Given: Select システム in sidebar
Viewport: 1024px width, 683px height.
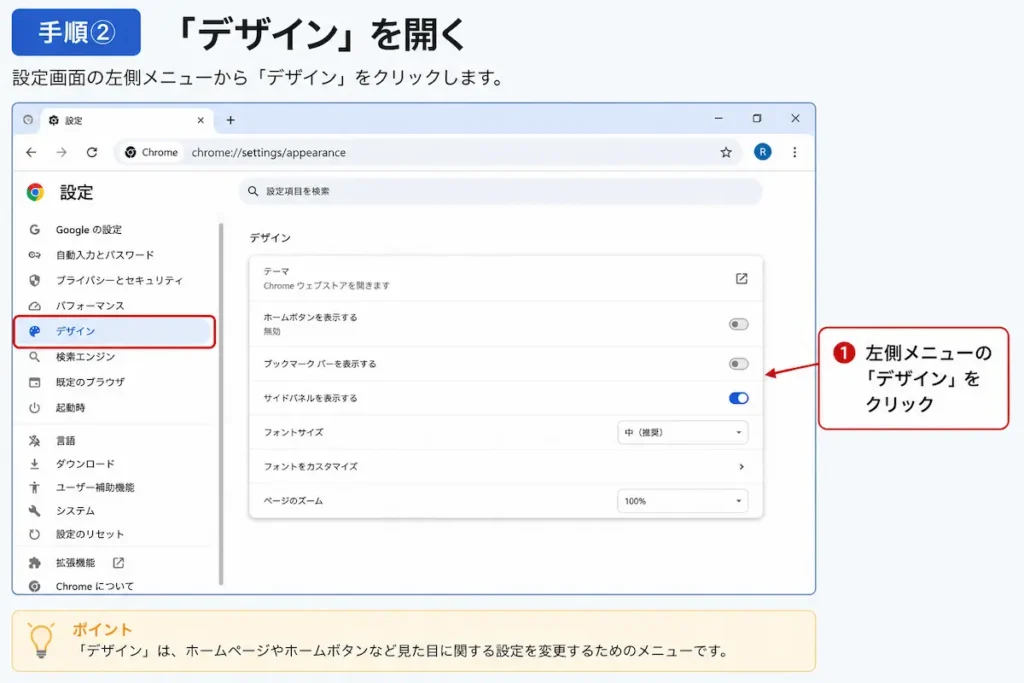Looking at the screenshot, I should click(x=75, y=511).
